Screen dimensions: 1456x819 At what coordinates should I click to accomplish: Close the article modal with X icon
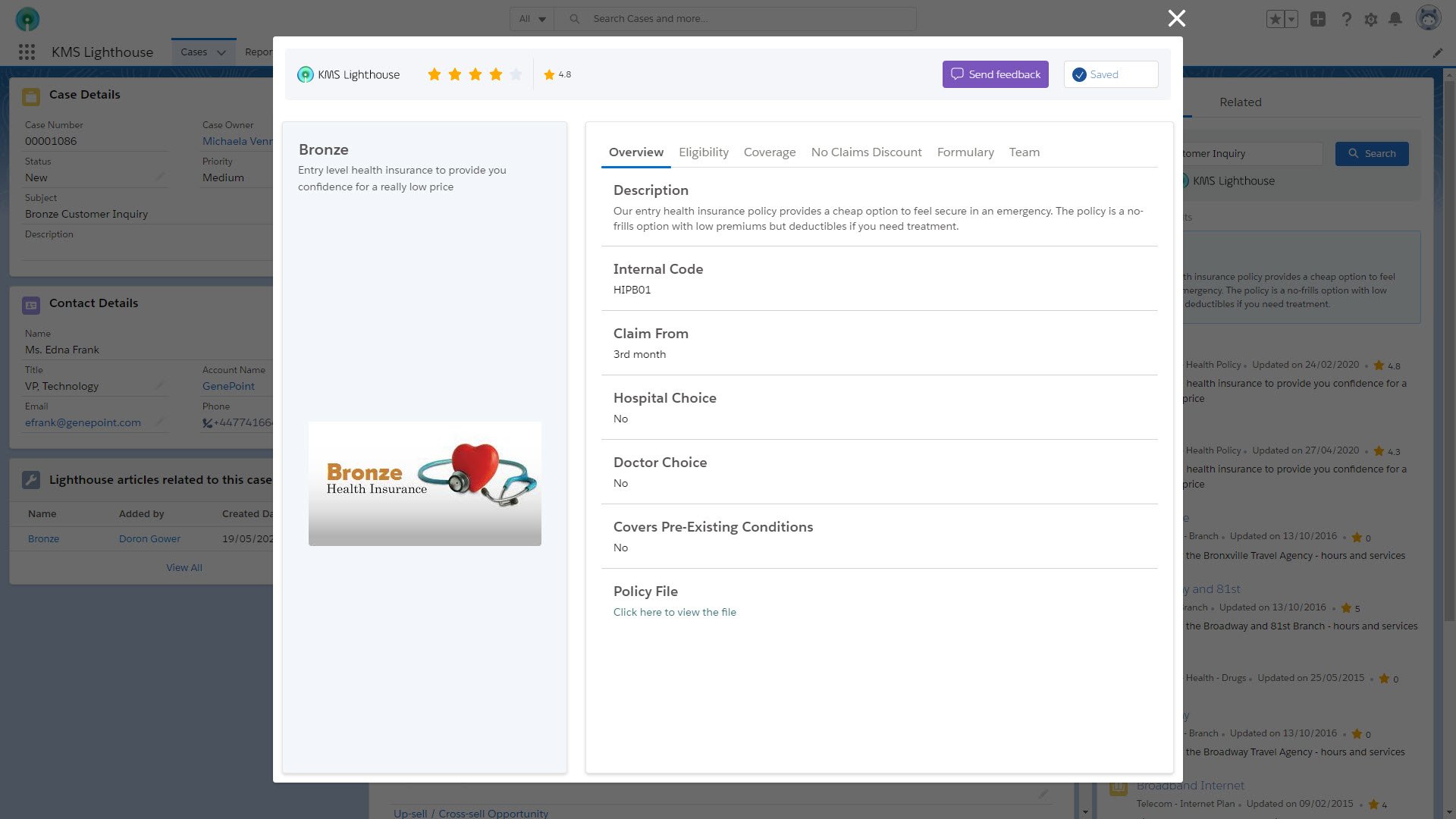1176,18
